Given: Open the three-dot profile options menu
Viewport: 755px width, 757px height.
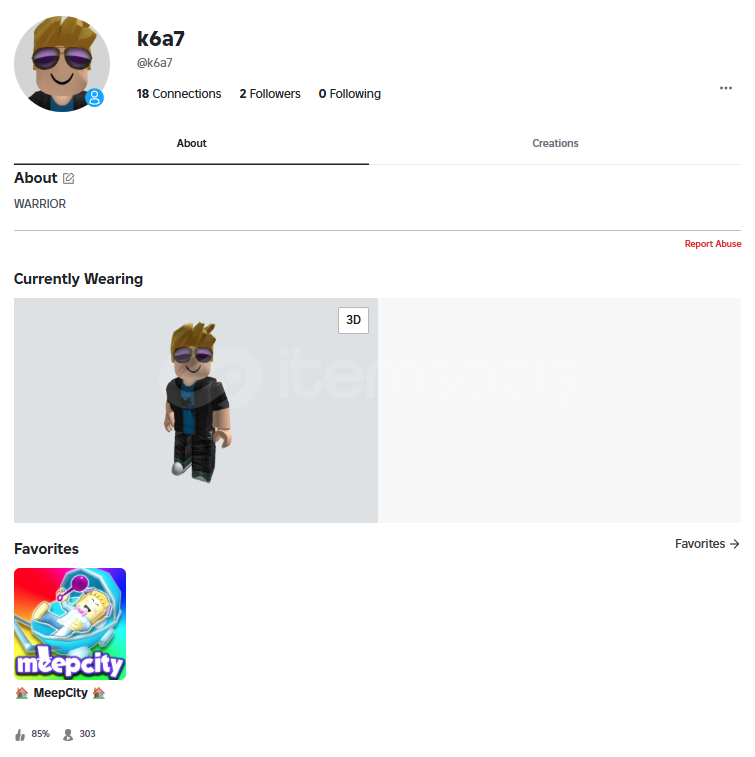Looking at the screenshot, I should click(726, 88).
